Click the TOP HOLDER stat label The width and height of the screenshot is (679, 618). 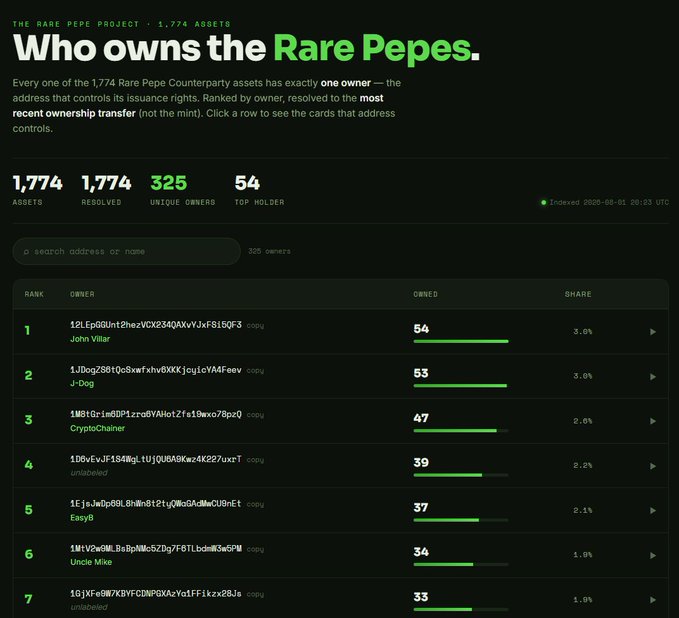259,202
